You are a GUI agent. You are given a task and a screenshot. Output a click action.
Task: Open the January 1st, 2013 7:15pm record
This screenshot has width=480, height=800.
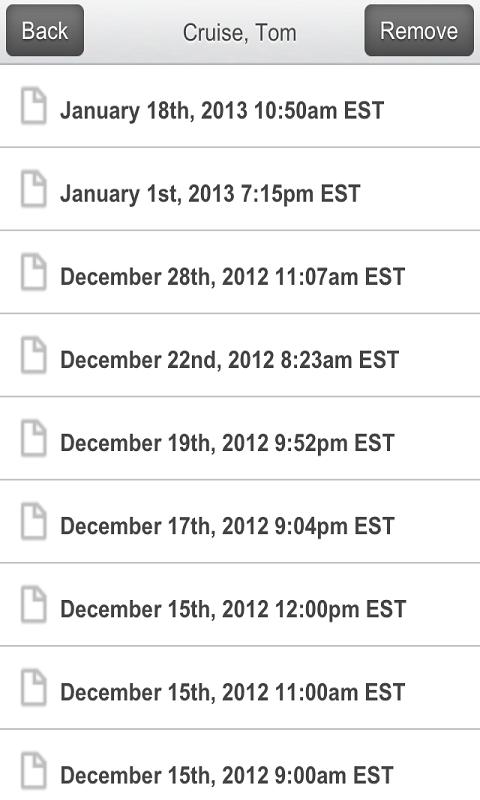(x=240, y=189)
